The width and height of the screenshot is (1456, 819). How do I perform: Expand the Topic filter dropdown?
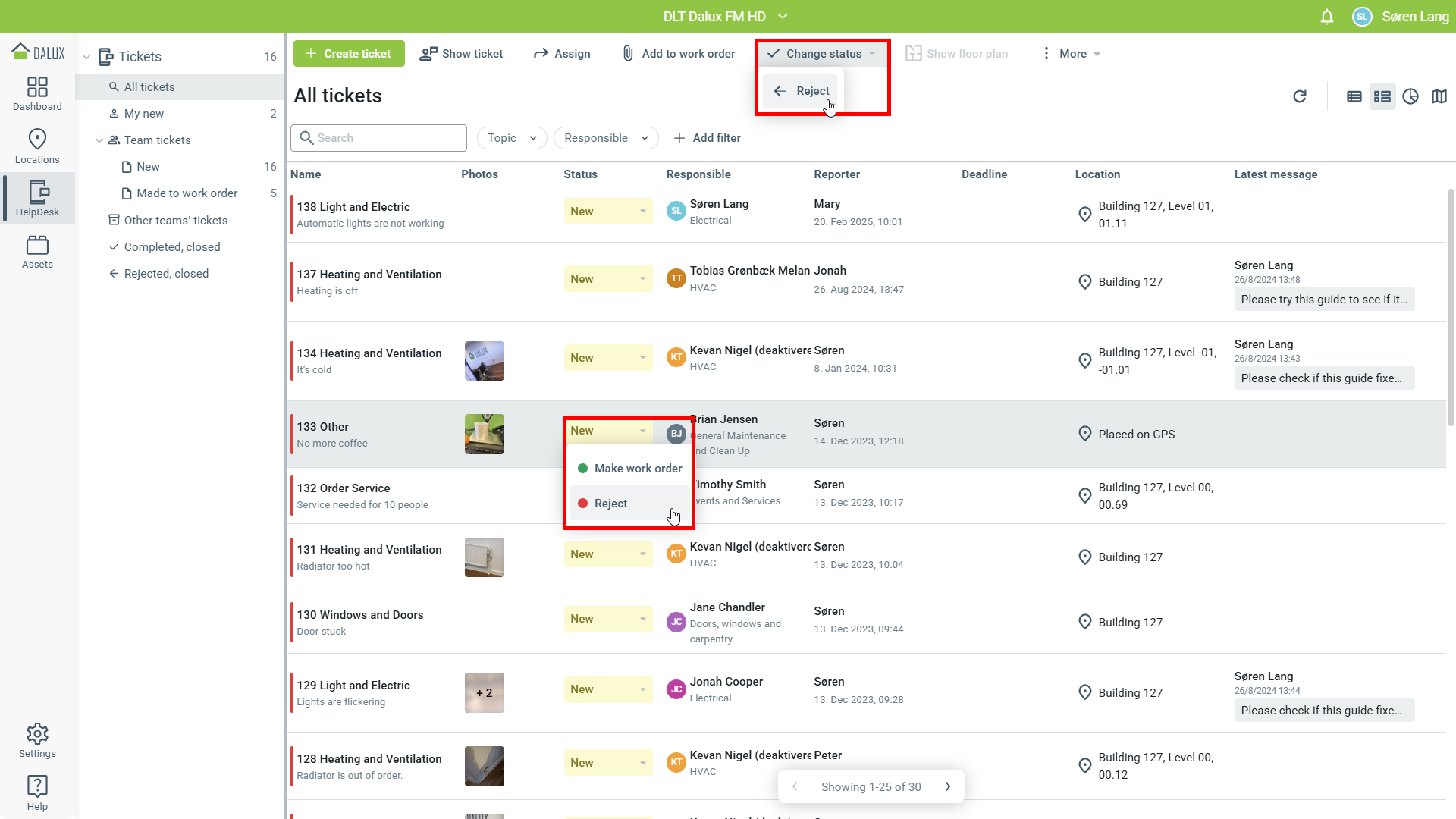point(512,138)
